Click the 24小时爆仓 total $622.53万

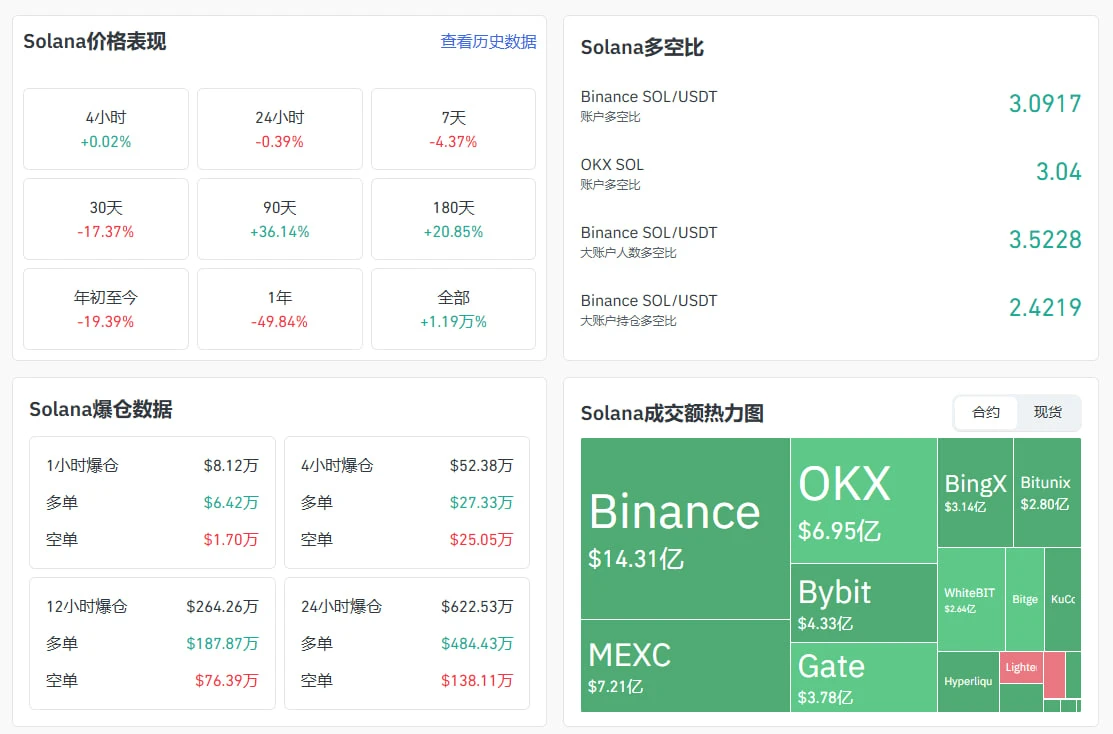[x=477, y=607]
